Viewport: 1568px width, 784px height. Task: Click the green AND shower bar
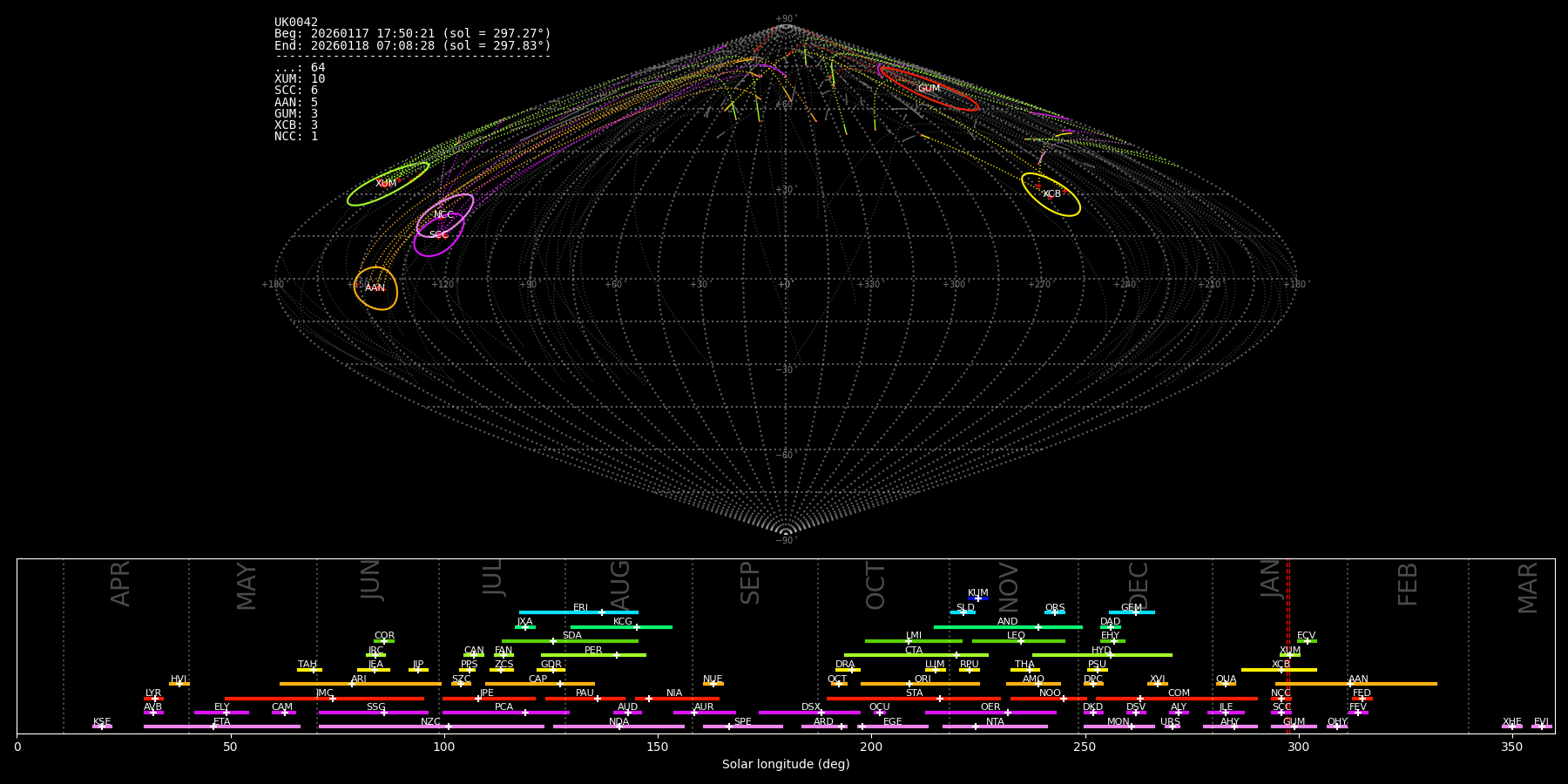[x=1008, y=627]
